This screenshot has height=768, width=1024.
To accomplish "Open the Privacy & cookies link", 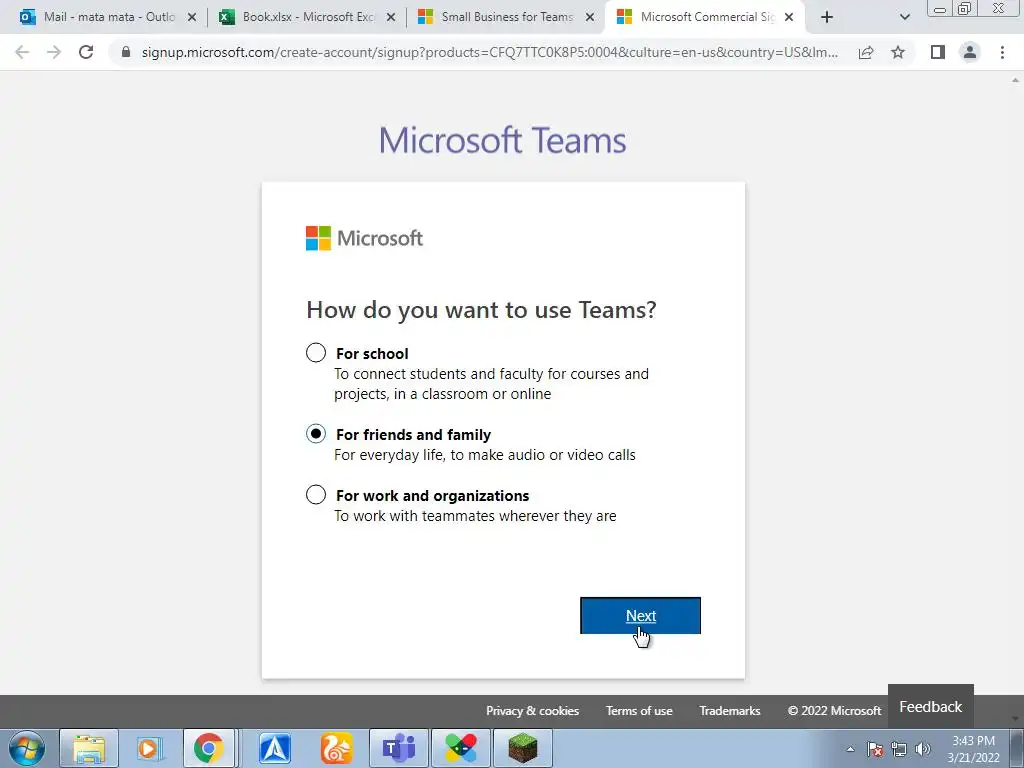I will [532, 711].
